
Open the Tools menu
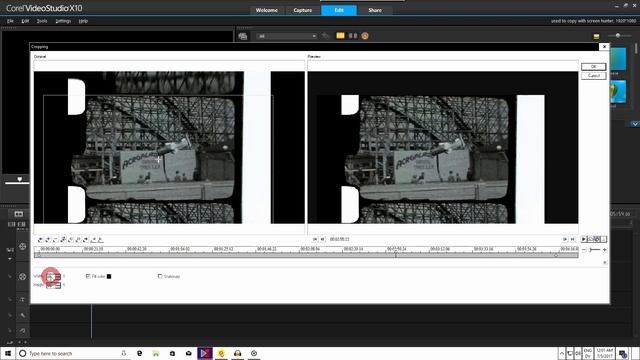click(x=42, y=21)
